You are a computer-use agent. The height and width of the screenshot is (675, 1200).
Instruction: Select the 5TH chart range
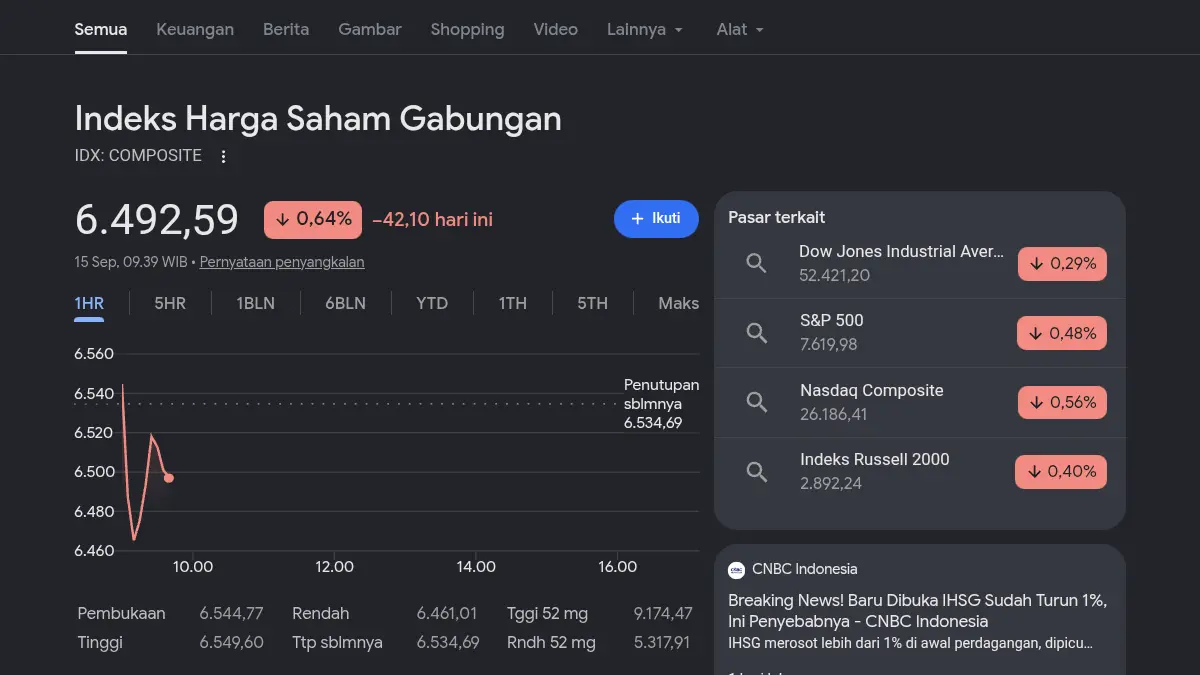pos(592,303)
